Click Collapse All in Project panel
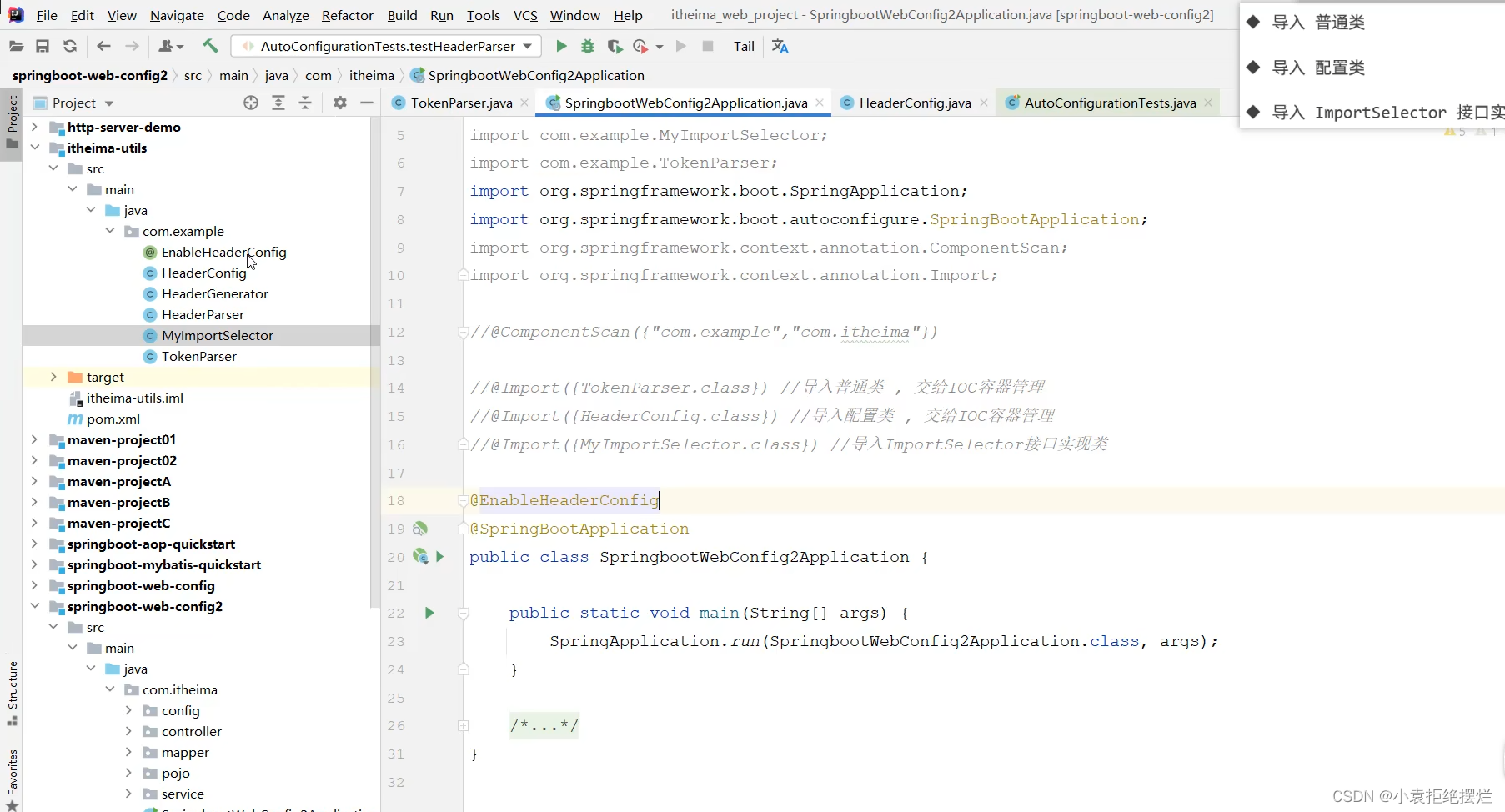Screen dimensions: 1505x812 [x=305, y=103]
